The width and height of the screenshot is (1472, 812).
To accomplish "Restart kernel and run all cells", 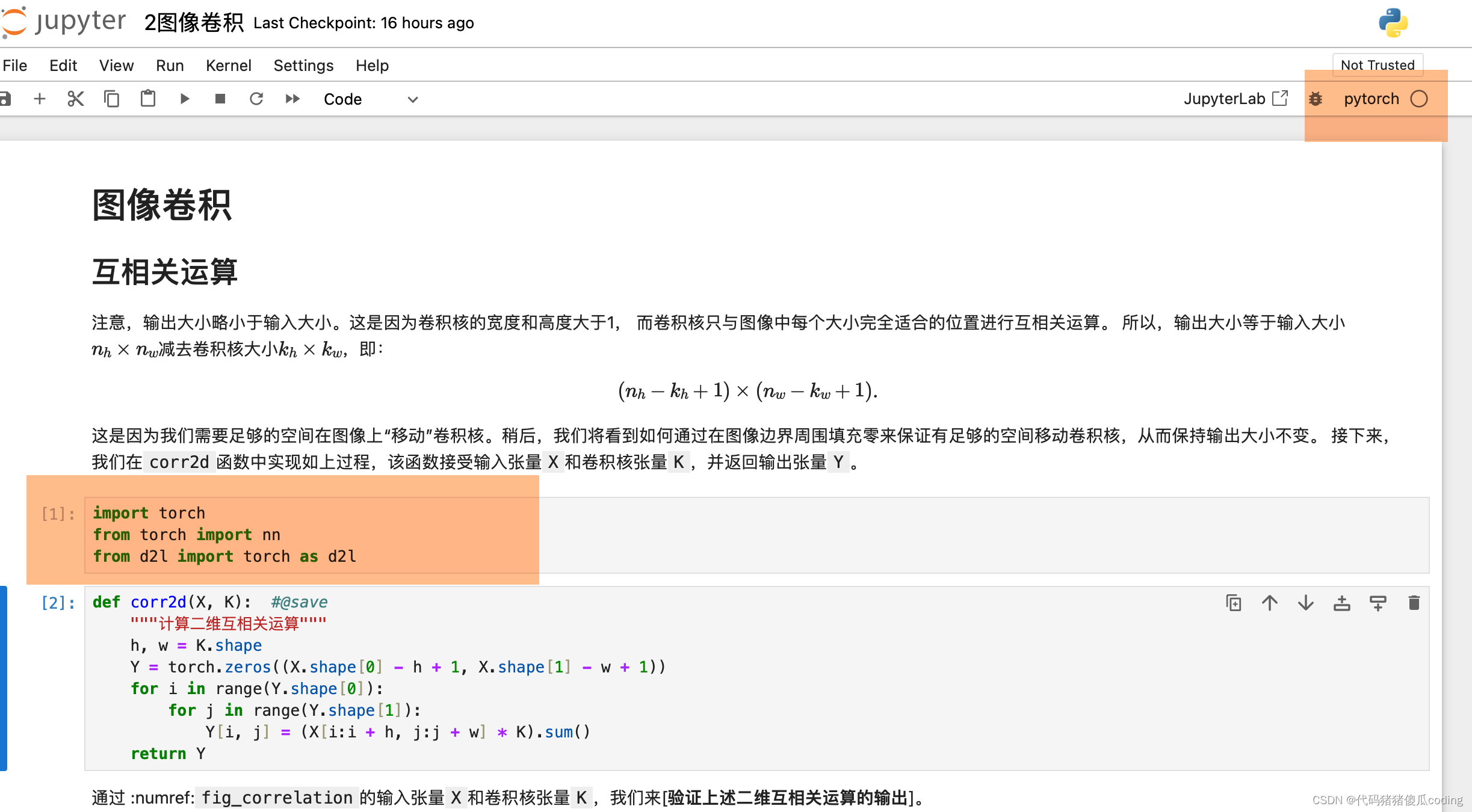I will [292, 99].
